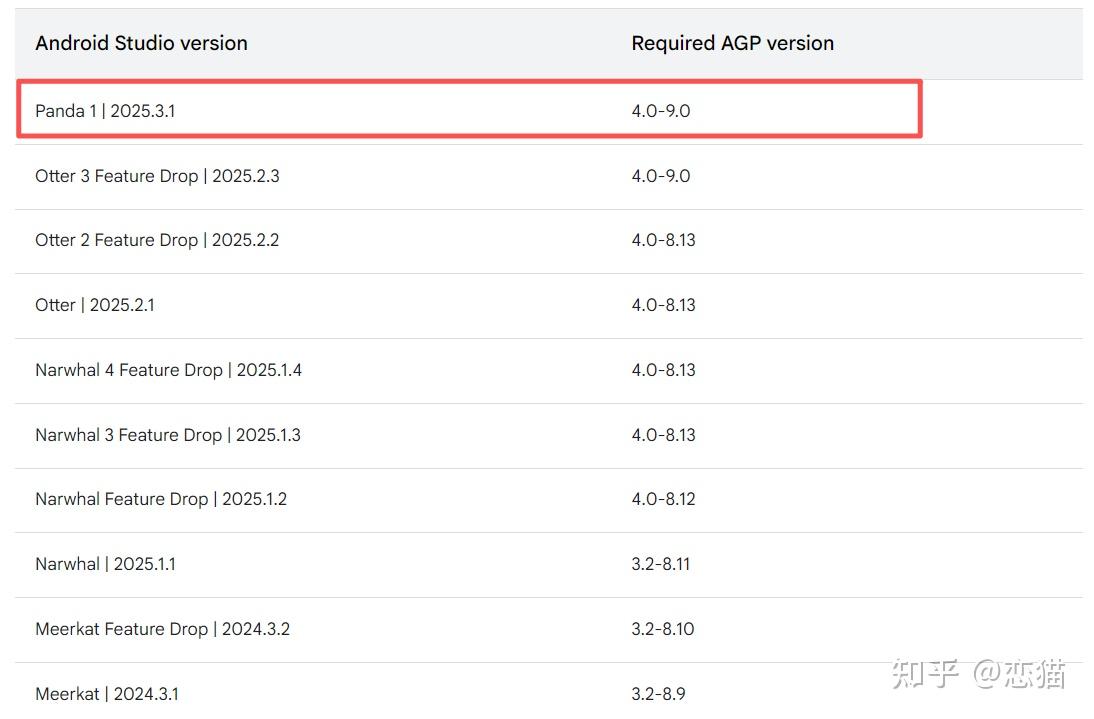Select the AGP value in the Otter | 2025.2.1 row
Image resolution: width=1094 pixels, height=719 pixels.
pos(664,305)
